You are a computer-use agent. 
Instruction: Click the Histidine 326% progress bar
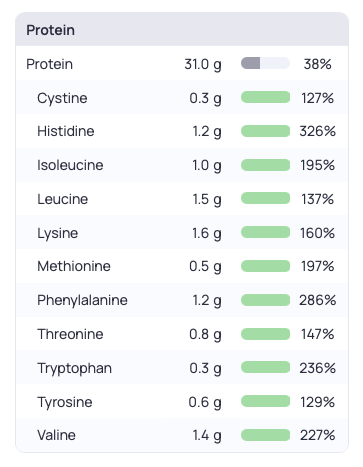click(265, 131)
